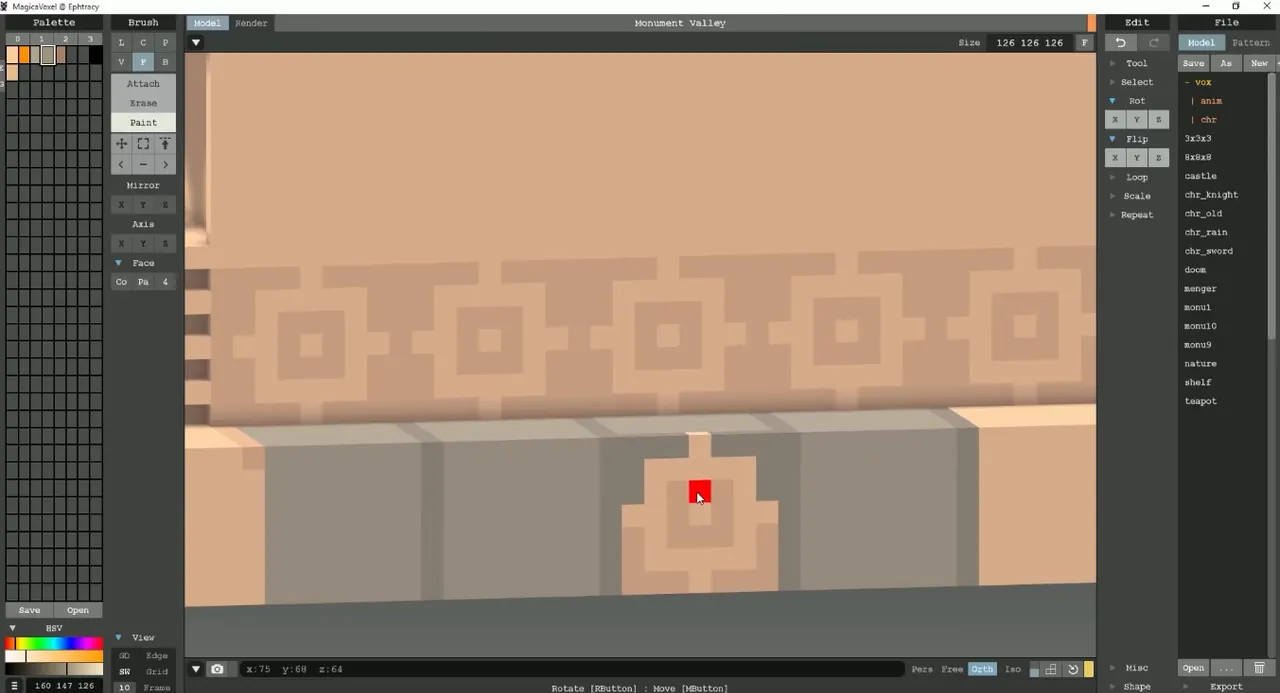Collapse the HSV color section
Viewport: 1280px width, 693px height.
tap(12, 628)
